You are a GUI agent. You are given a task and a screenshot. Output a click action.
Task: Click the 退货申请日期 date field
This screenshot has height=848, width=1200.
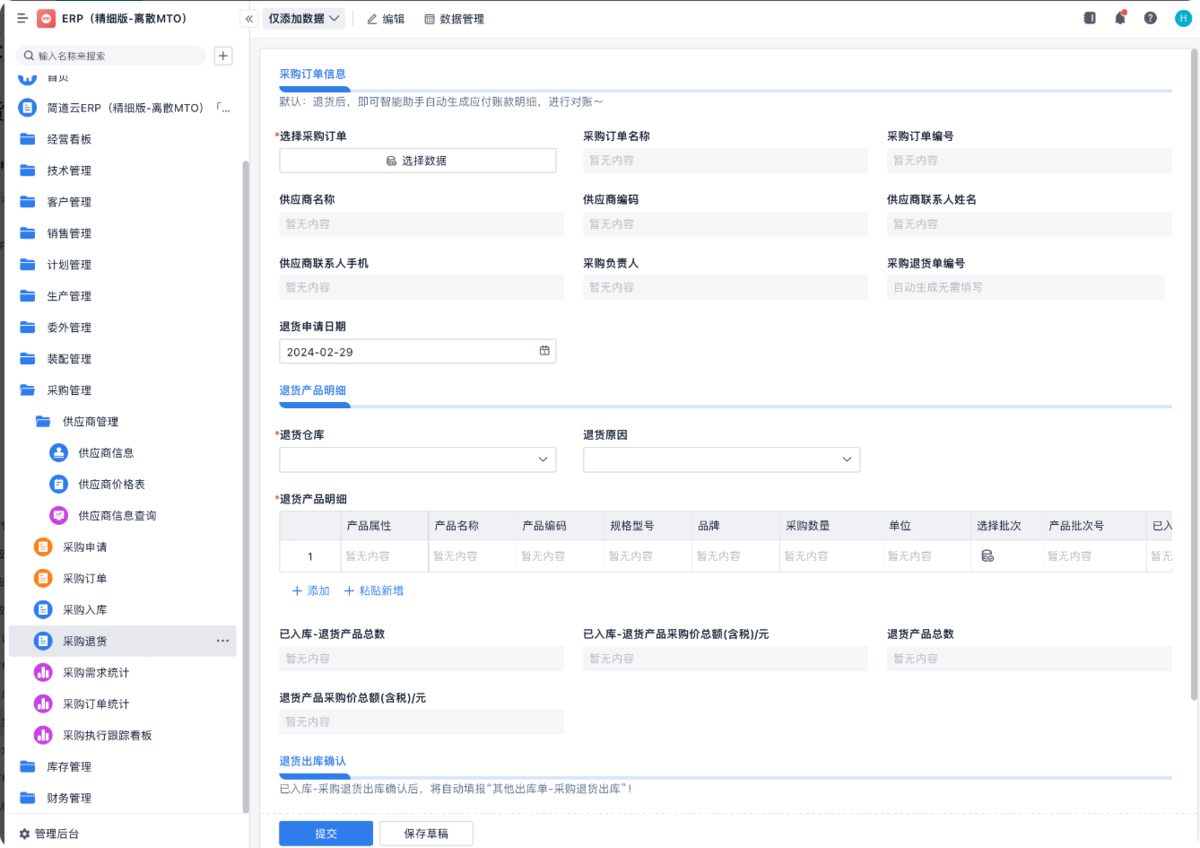coord(417,351)
